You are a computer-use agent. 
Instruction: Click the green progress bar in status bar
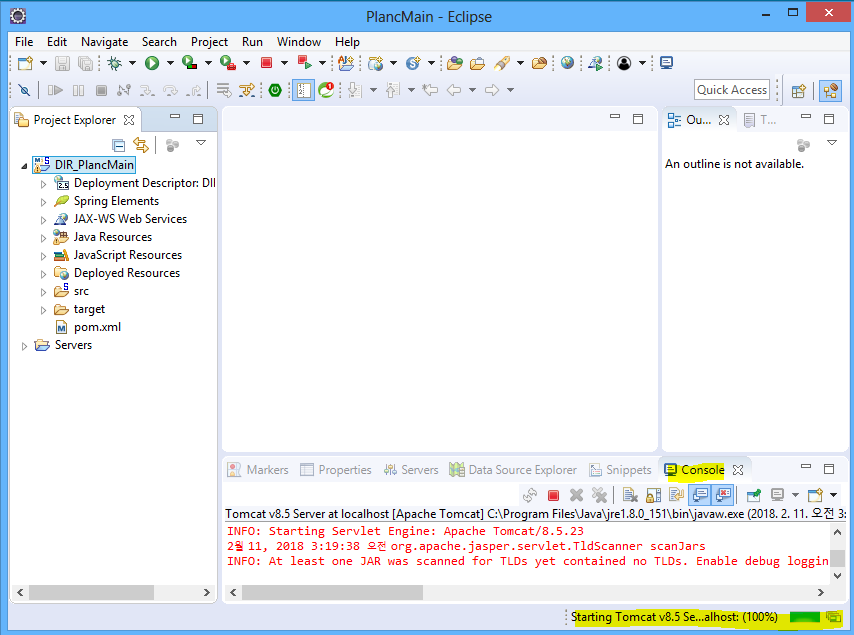(x=804, y=617)
